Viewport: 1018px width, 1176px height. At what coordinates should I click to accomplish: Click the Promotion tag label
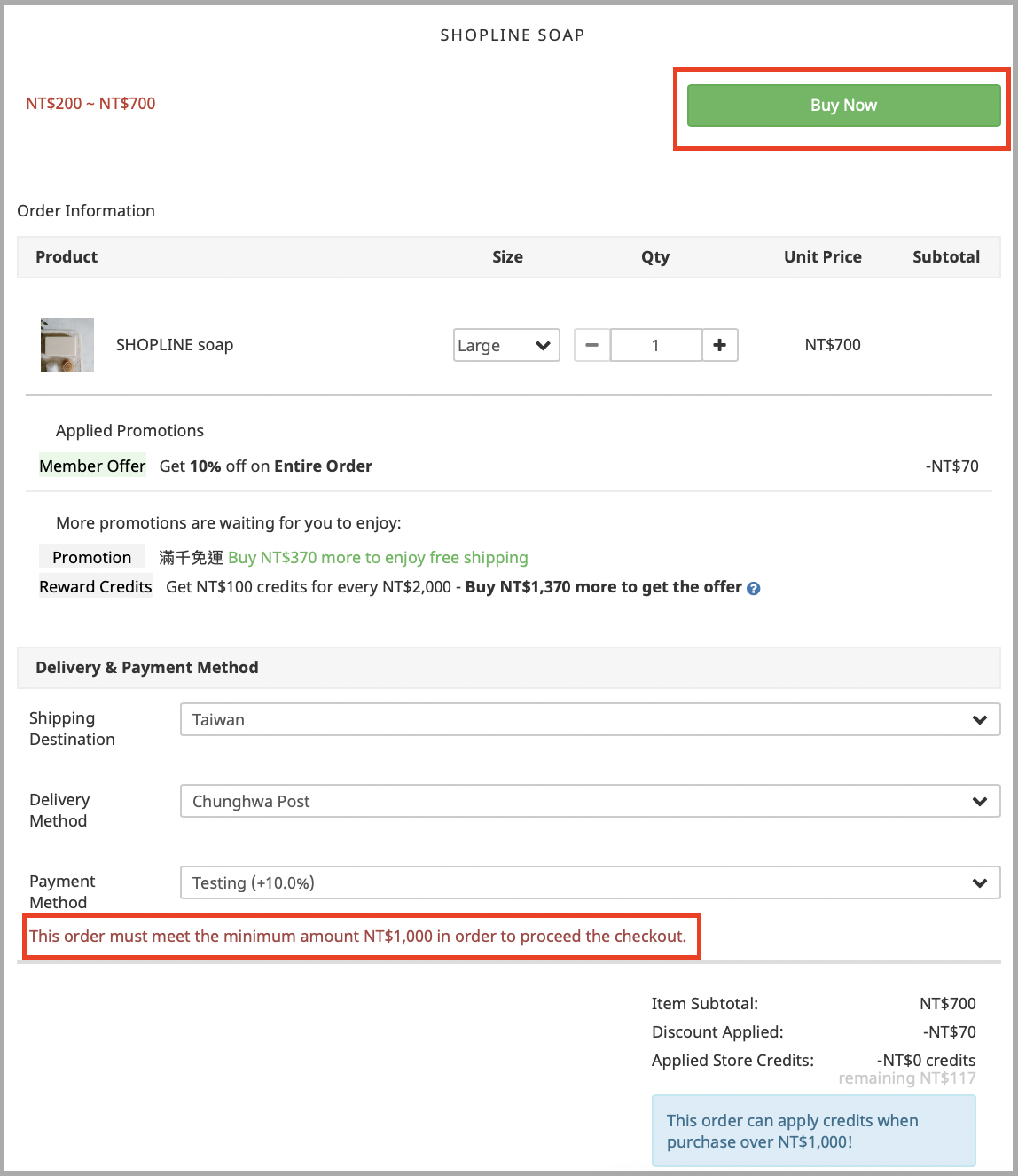[x=91, y=557]
